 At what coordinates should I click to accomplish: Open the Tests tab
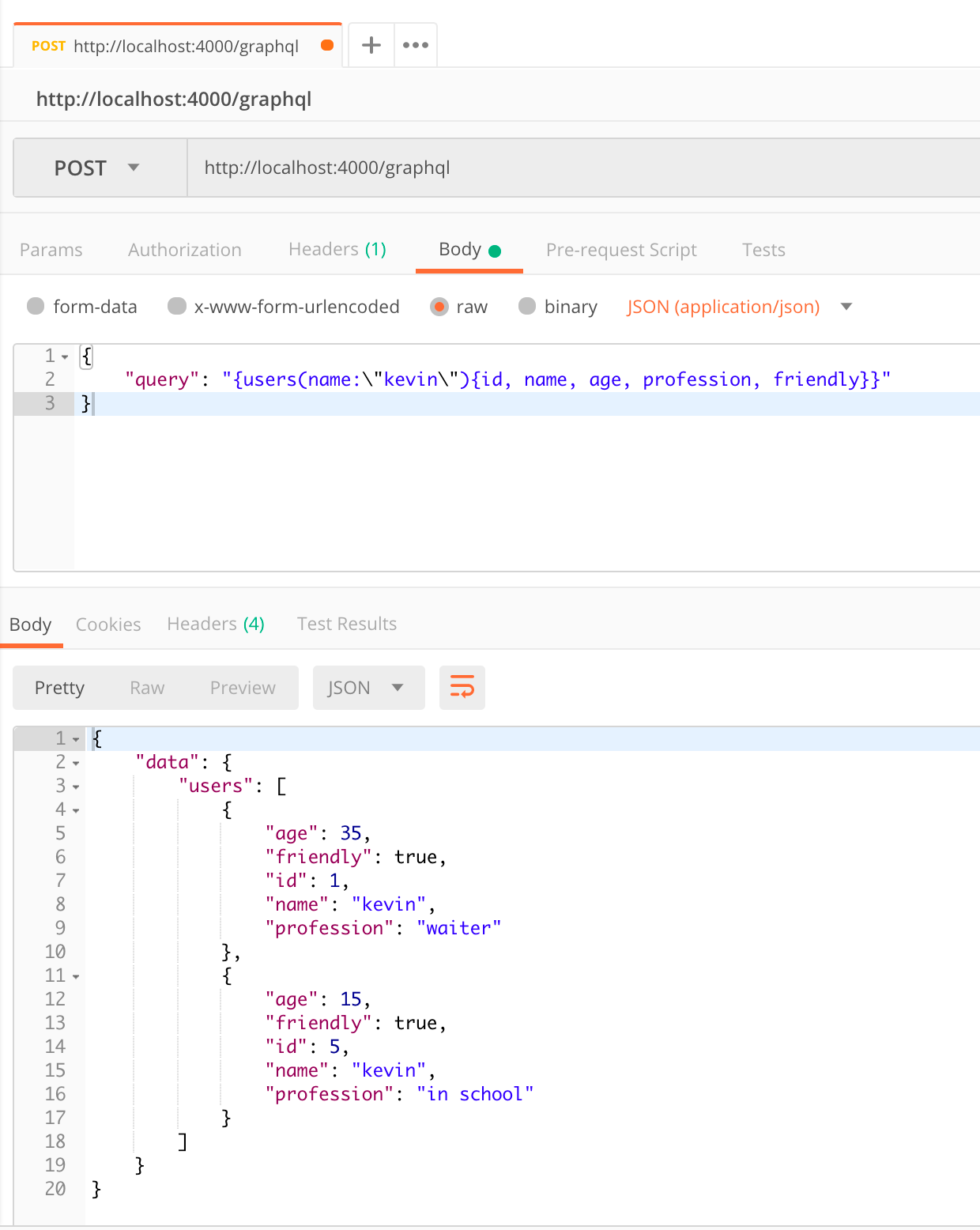point(763,249)
